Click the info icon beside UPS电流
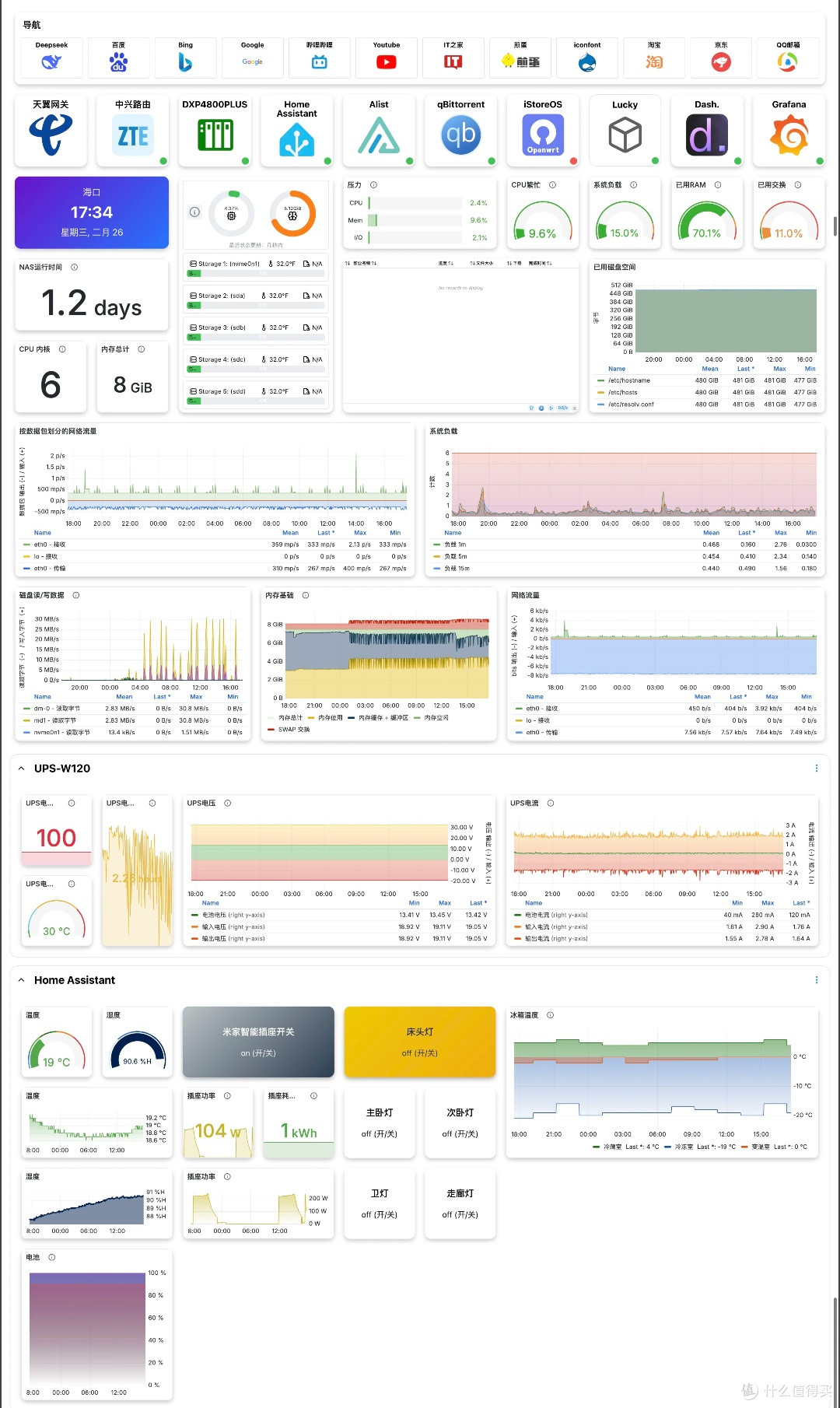840x1408 pixels. pos(551,803)
